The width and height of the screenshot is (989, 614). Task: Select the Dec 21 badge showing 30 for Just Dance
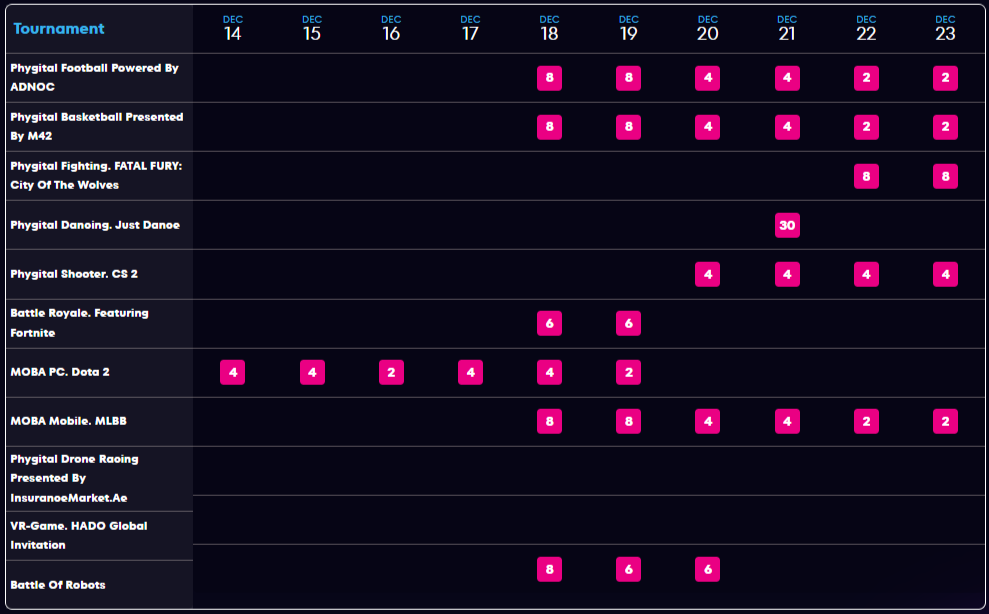point(787,225)
